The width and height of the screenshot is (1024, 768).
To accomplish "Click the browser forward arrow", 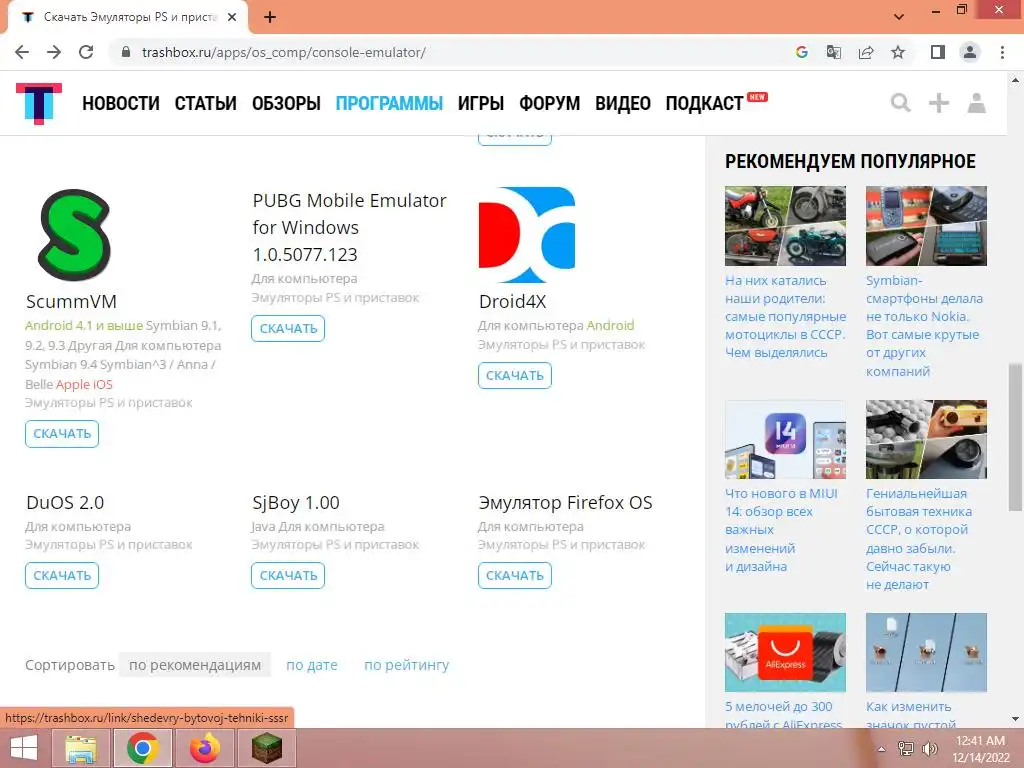I will (54, 52).
